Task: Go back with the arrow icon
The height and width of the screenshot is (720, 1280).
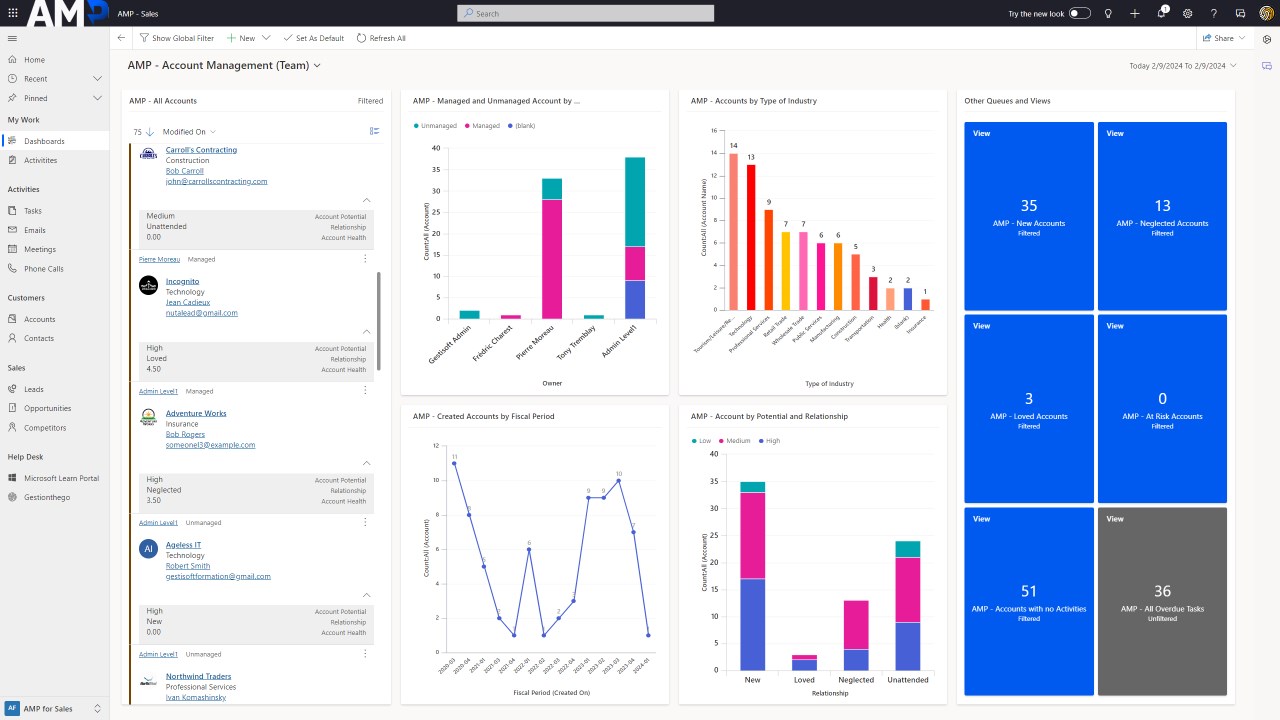Action: 121,38
